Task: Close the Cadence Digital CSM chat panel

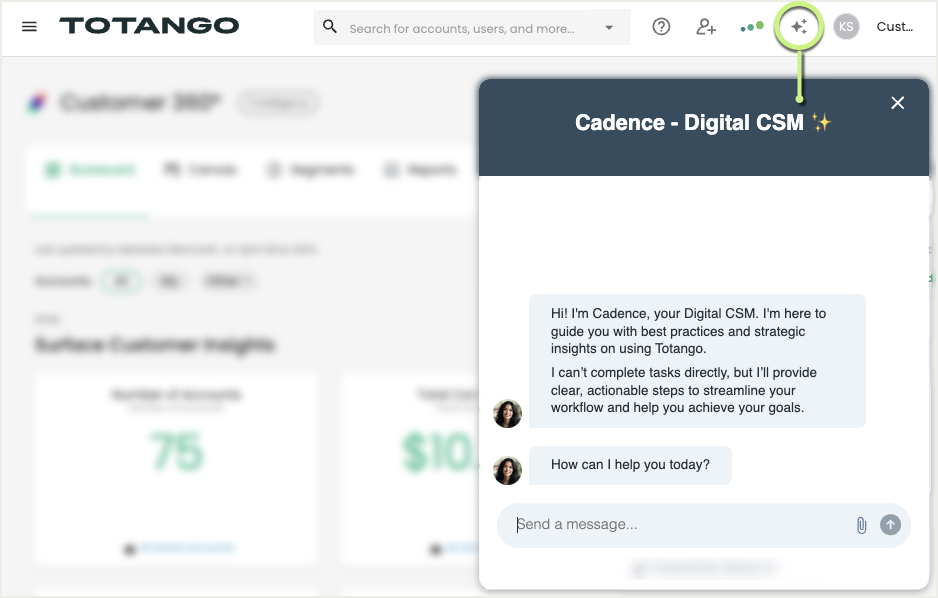Action: pyautogui.click(x=897, y=103)
